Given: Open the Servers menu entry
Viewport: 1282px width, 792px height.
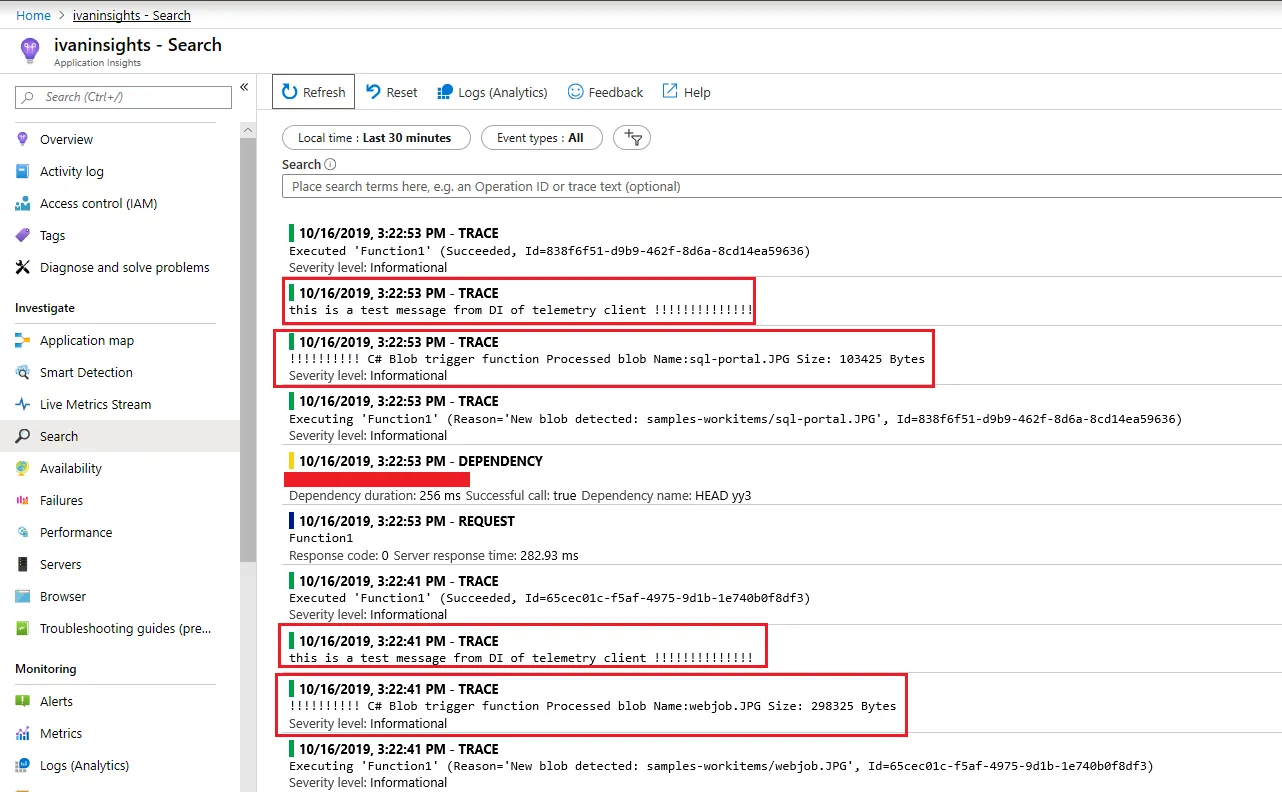Looking at the screenshot, I should [61, 564].
